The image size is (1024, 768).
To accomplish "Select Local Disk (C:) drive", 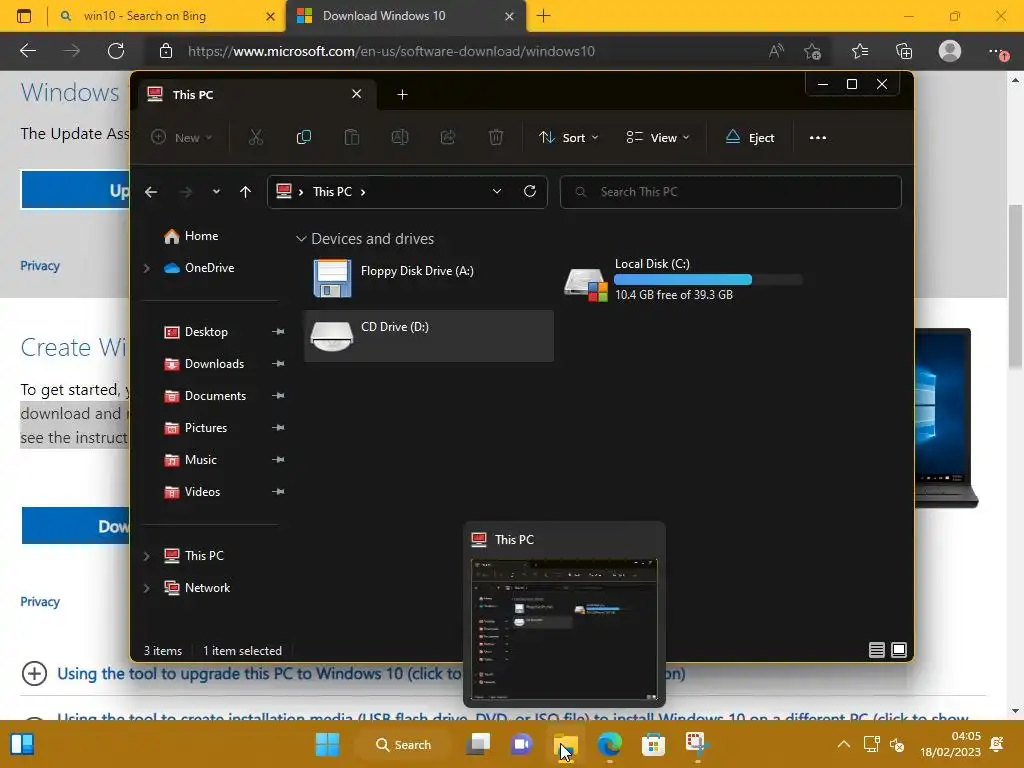I will 684,280.
